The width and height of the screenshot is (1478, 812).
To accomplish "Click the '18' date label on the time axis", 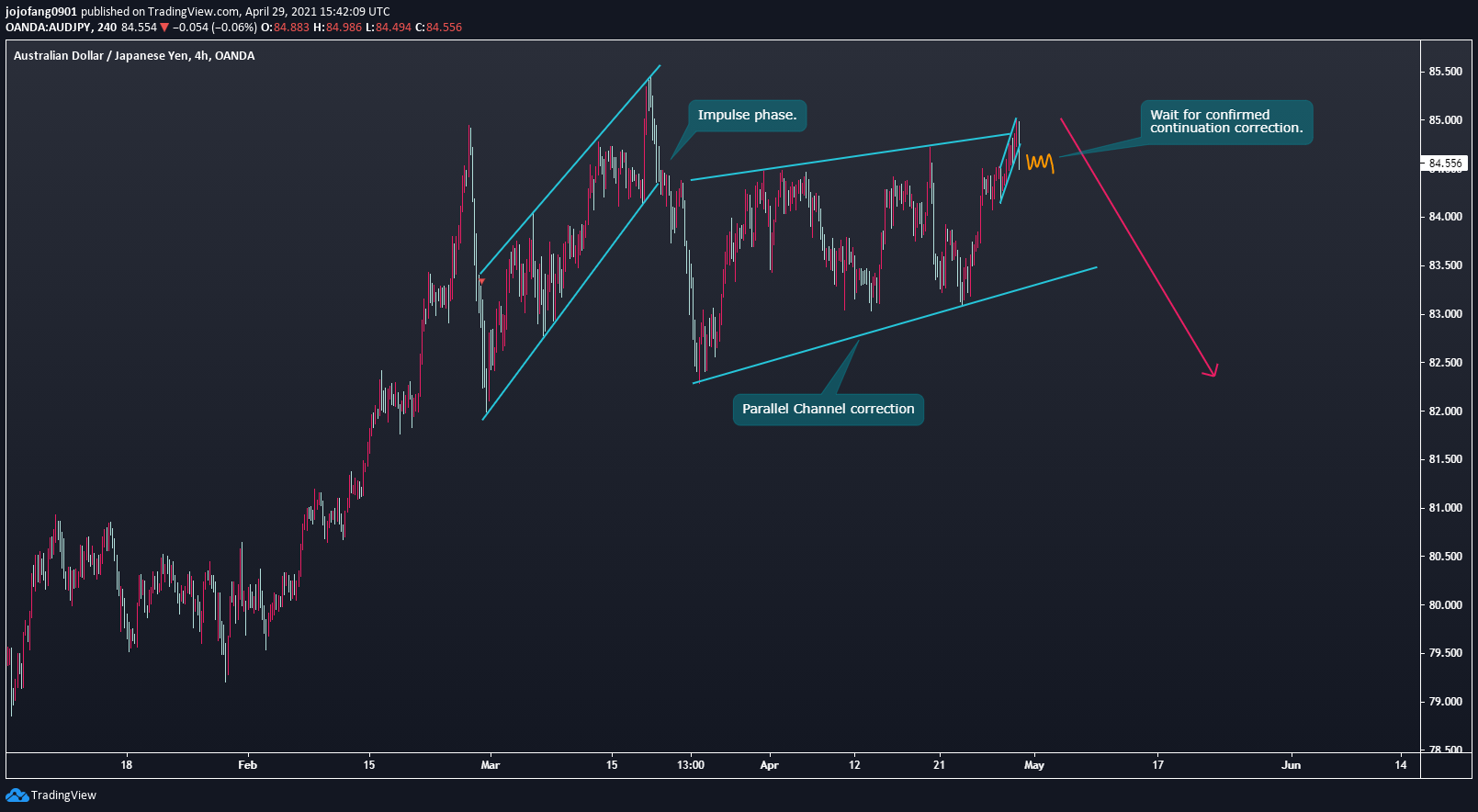I will 127,765.
